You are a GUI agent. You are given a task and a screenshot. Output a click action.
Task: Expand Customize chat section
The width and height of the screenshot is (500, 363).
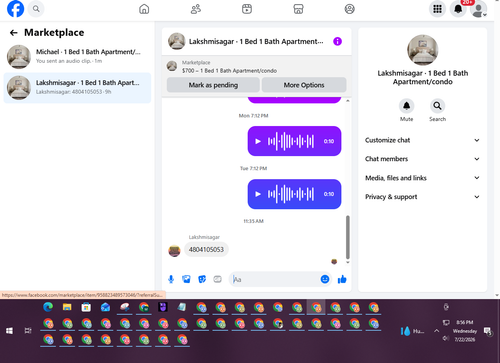pos(422,140)
